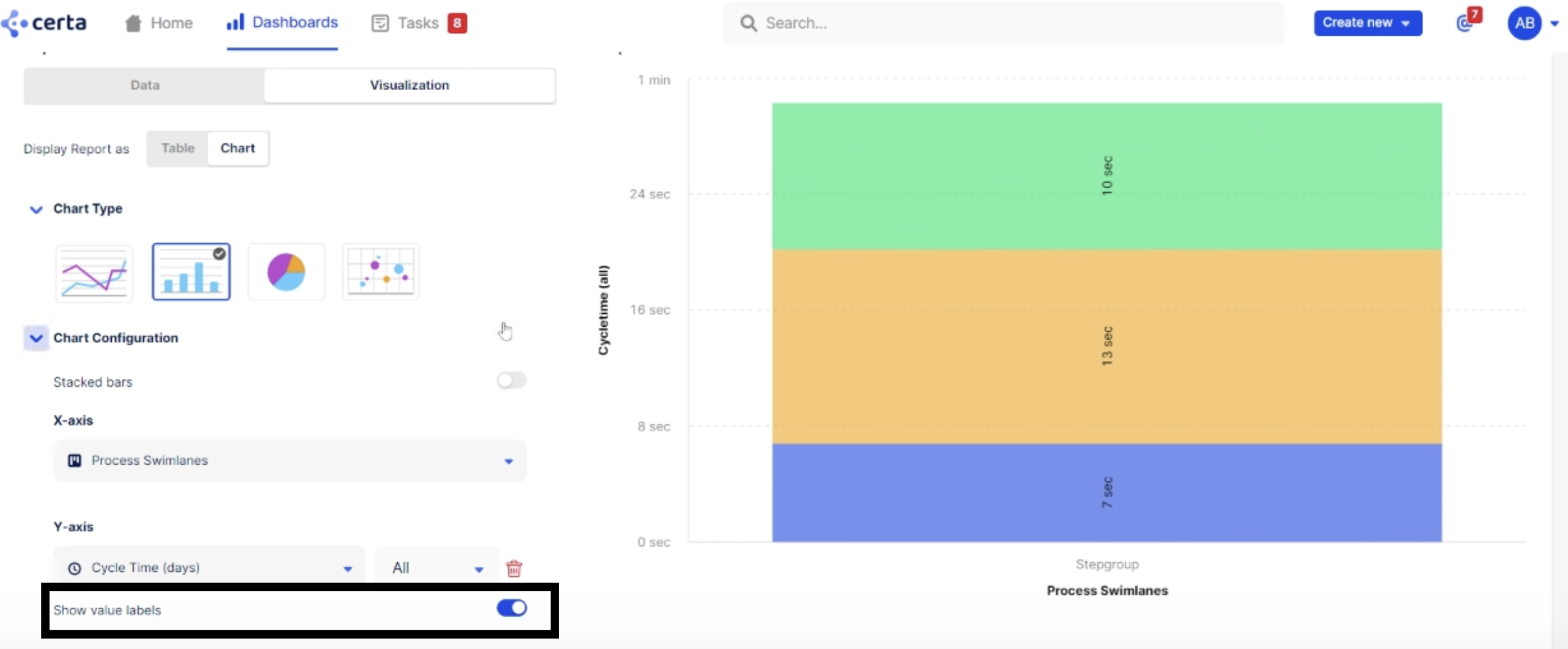Viewport: 1568px width, 649px height.
Task: Disable the Show value labels toggle
Action: [x=511, y=609]
